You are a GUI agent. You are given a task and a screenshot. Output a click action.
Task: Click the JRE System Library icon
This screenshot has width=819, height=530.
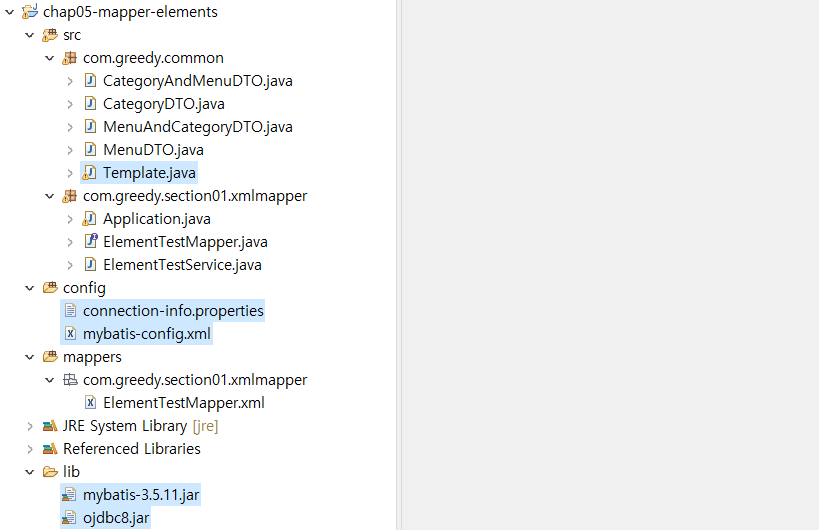pos(50,426)
